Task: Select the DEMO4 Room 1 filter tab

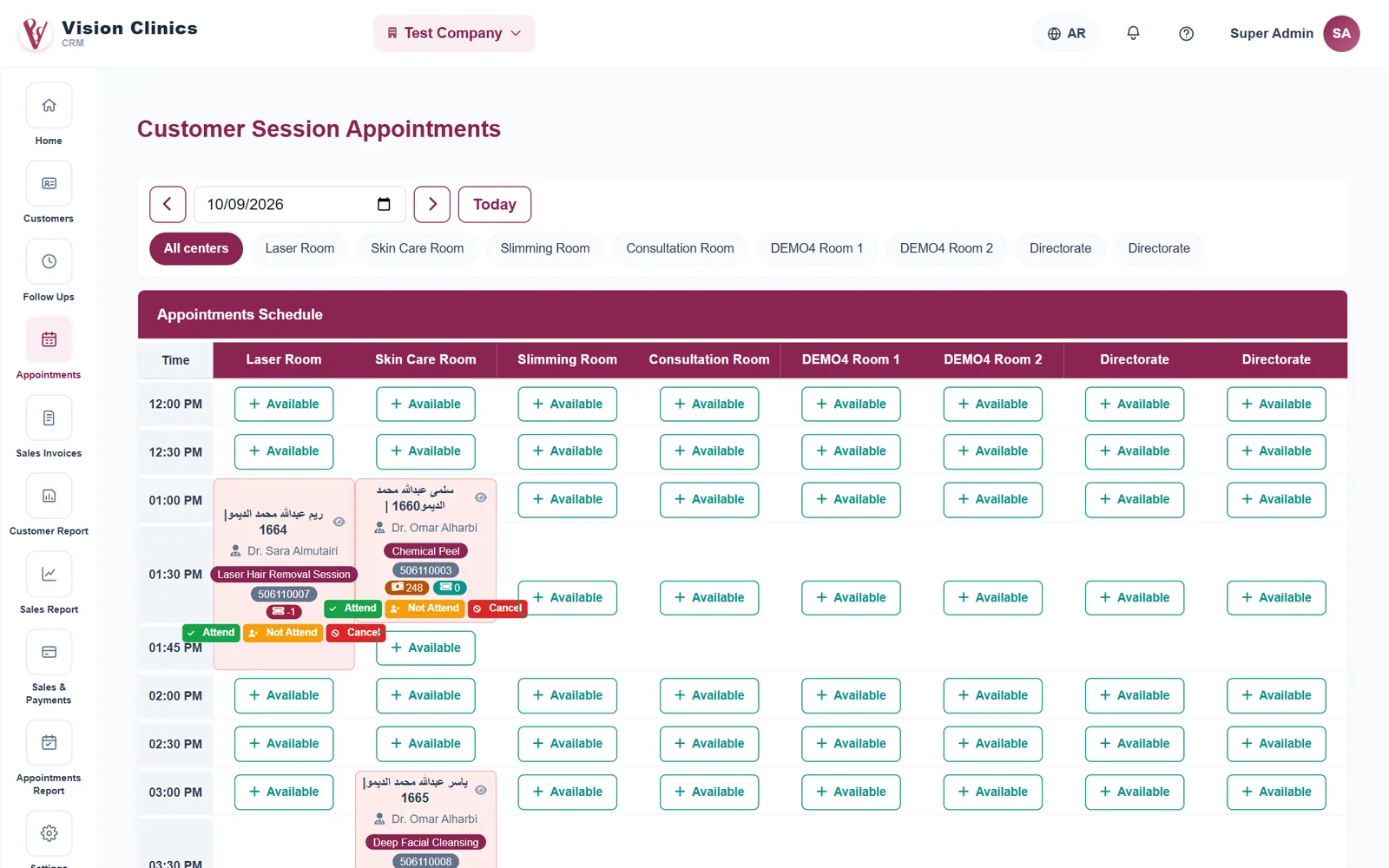Action: [x=817, y=248]
